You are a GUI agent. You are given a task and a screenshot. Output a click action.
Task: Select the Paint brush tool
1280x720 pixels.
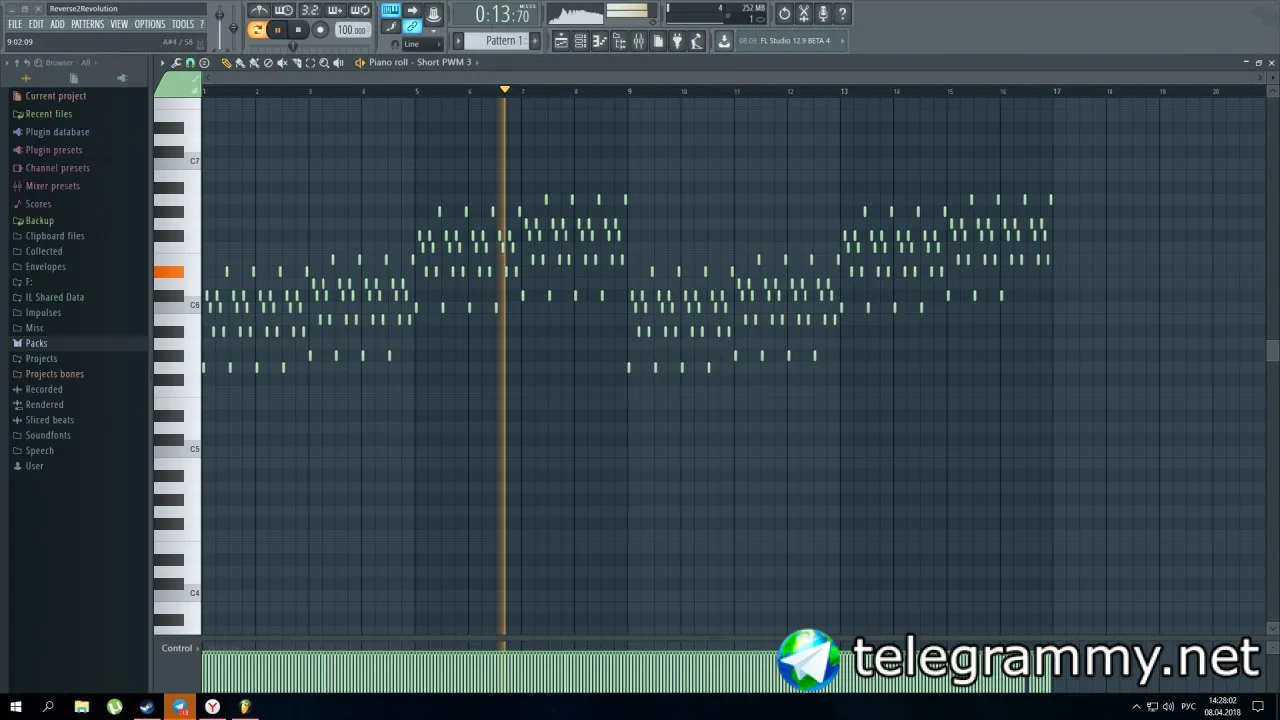tap(240, 63)
